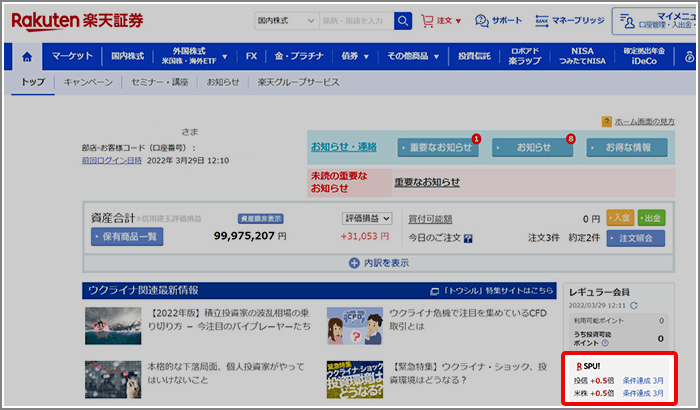Click the plus icon of 内訳を表示

pos(354,263)
